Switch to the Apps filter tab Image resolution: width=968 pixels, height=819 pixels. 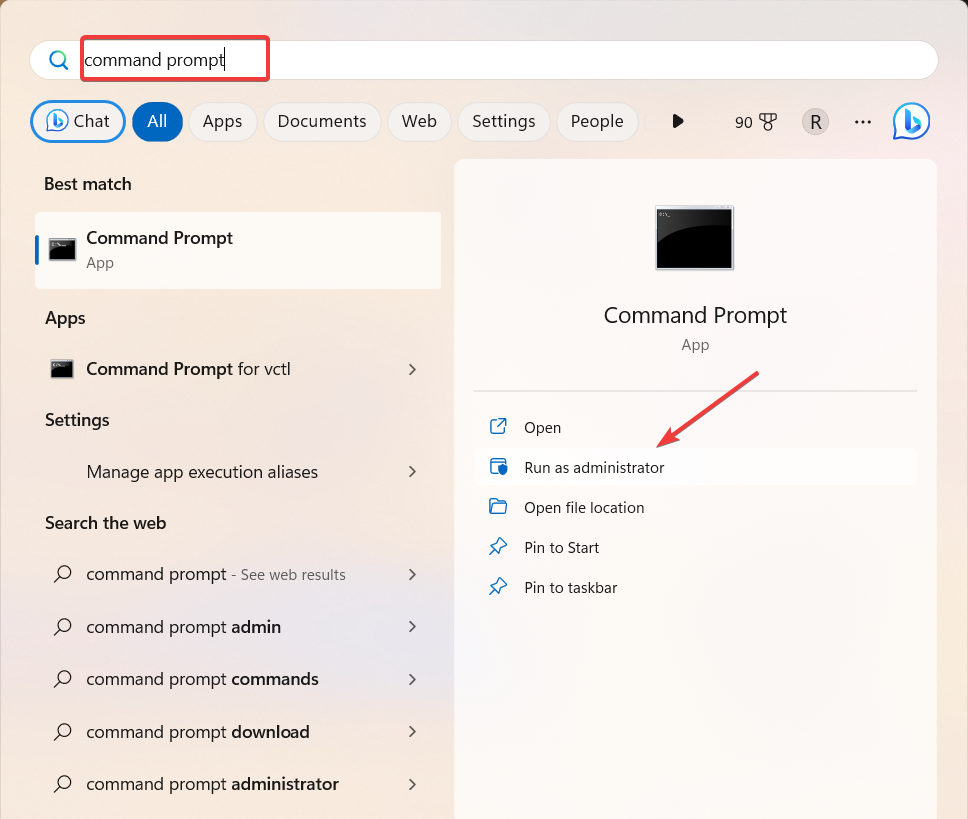coord(222,121)
